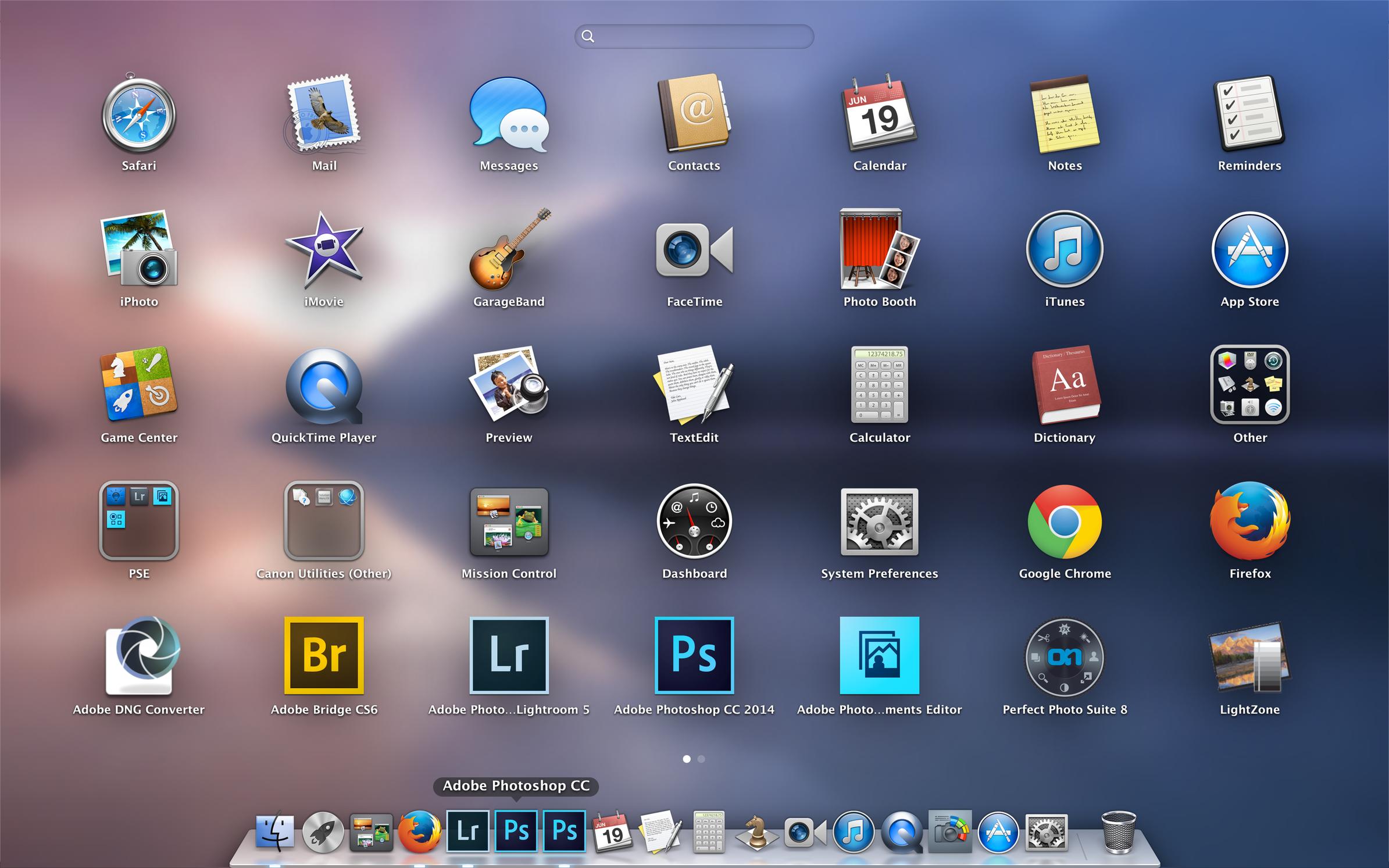Screen dimensions: 1389x868
Task: Launch GarageBand
Action: pos(509,250)
